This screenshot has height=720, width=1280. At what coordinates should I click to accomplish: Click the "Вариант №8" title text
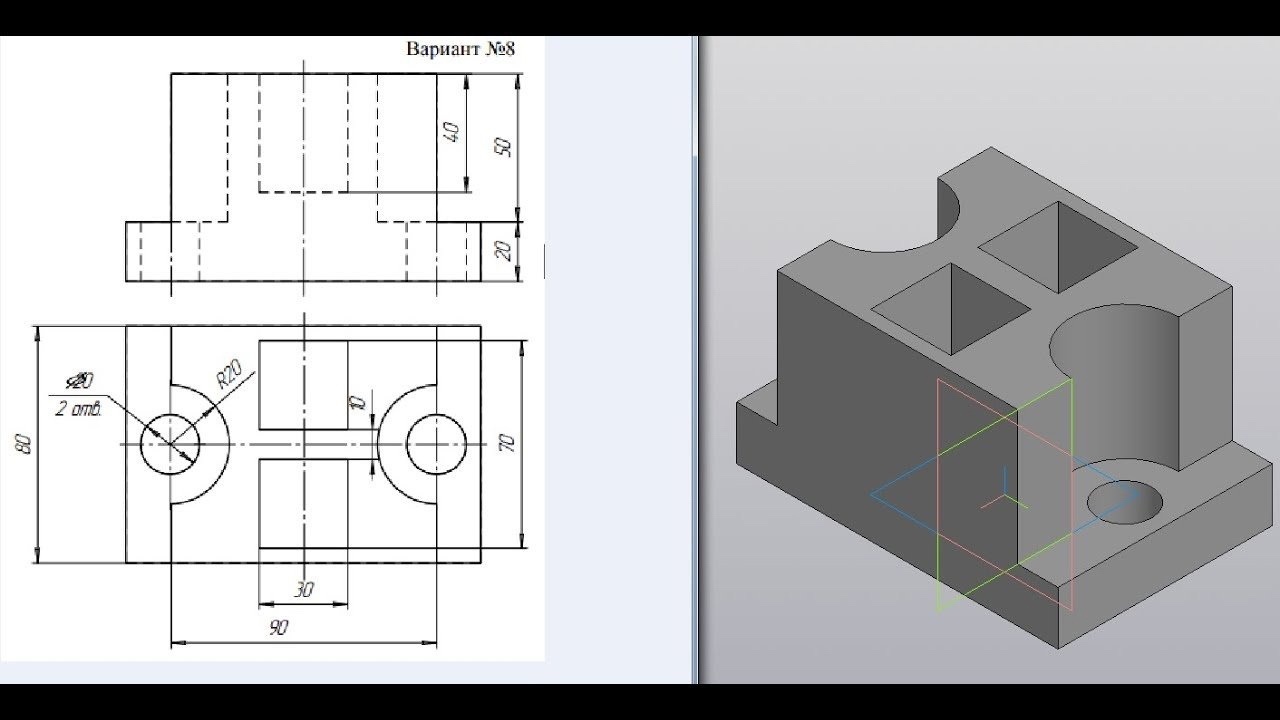[460, 48]
